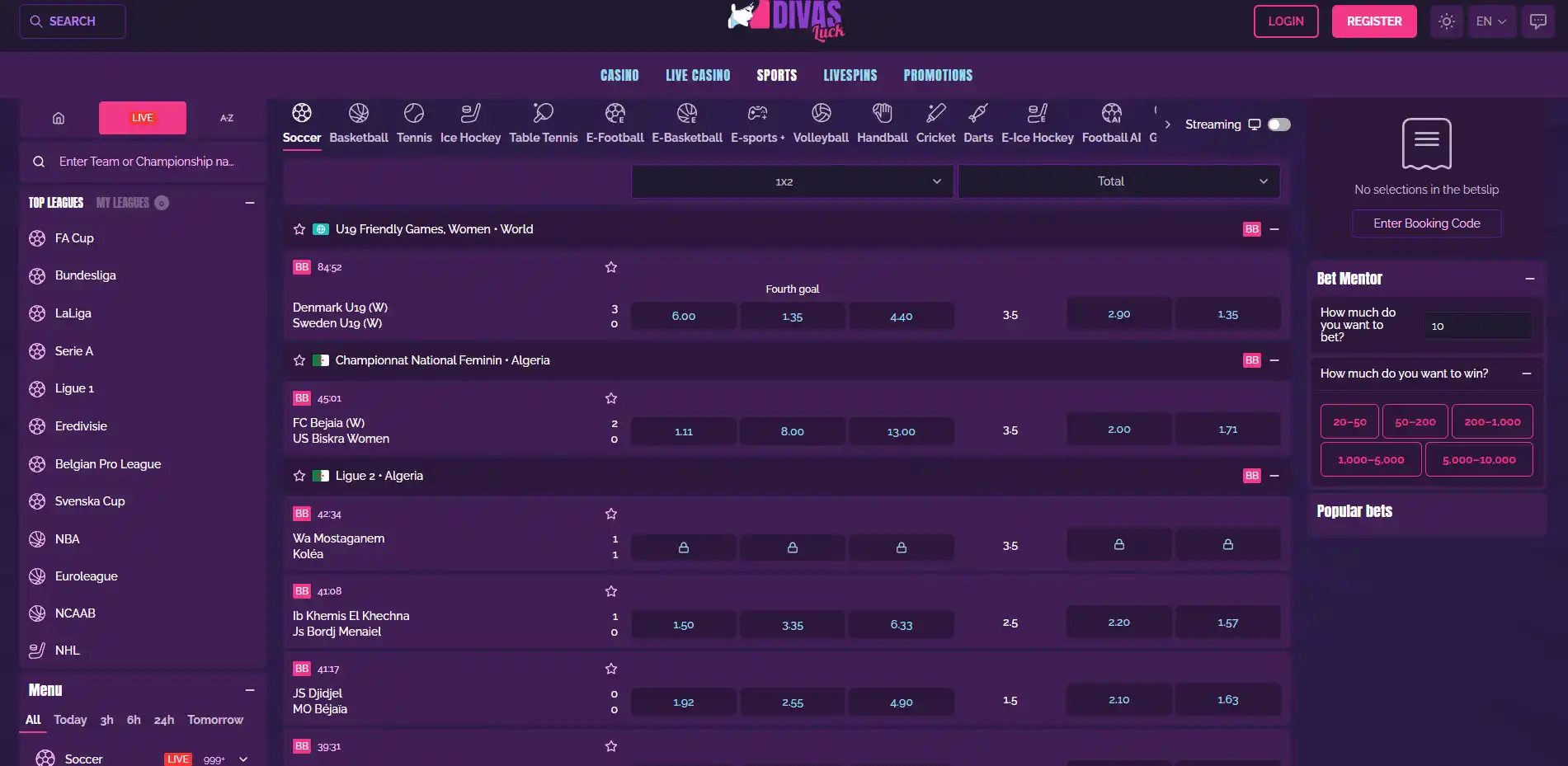Open Cricket events

point(935,124)
